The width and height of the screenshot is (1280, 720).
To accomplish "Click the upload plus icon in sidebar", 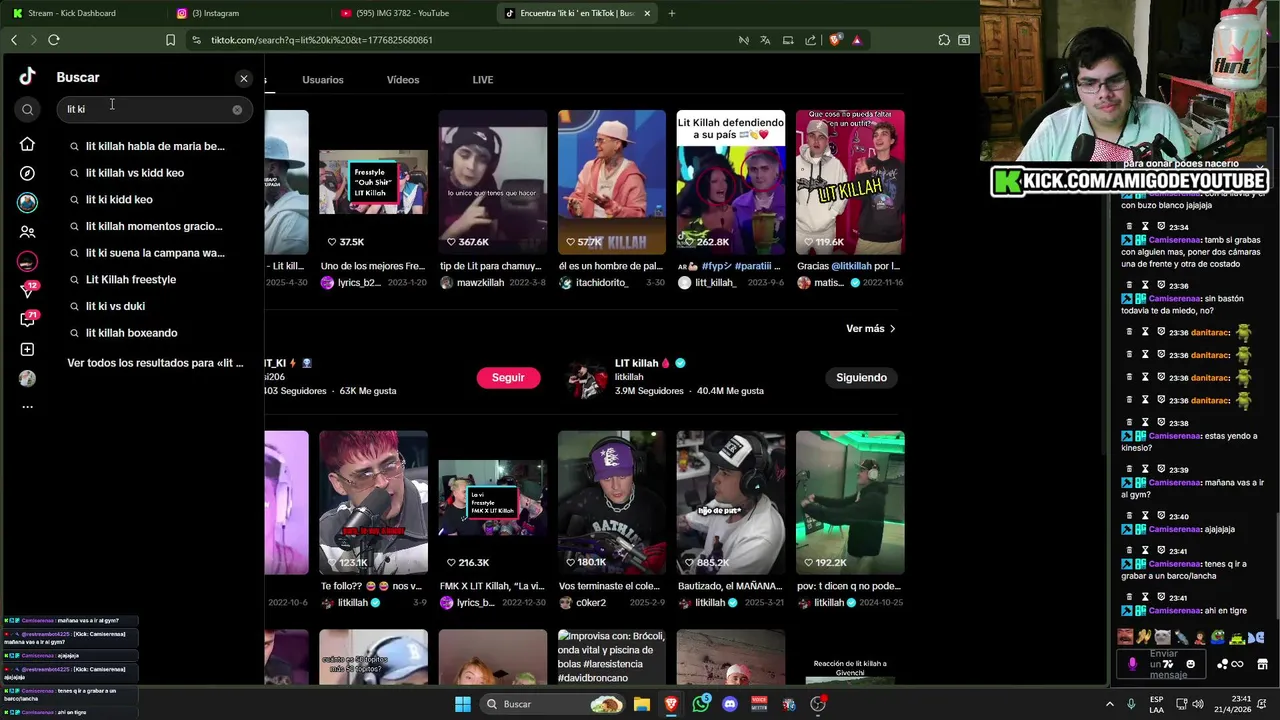I will [27, 349].
